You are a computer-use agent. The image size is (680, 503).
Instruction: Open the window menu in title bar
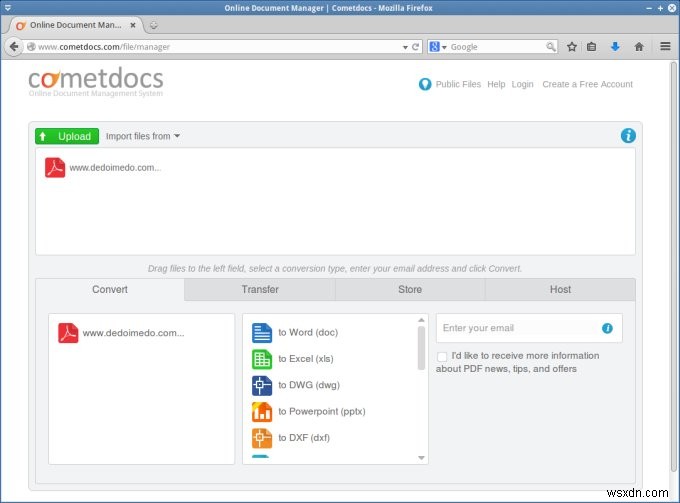(7, 8)
